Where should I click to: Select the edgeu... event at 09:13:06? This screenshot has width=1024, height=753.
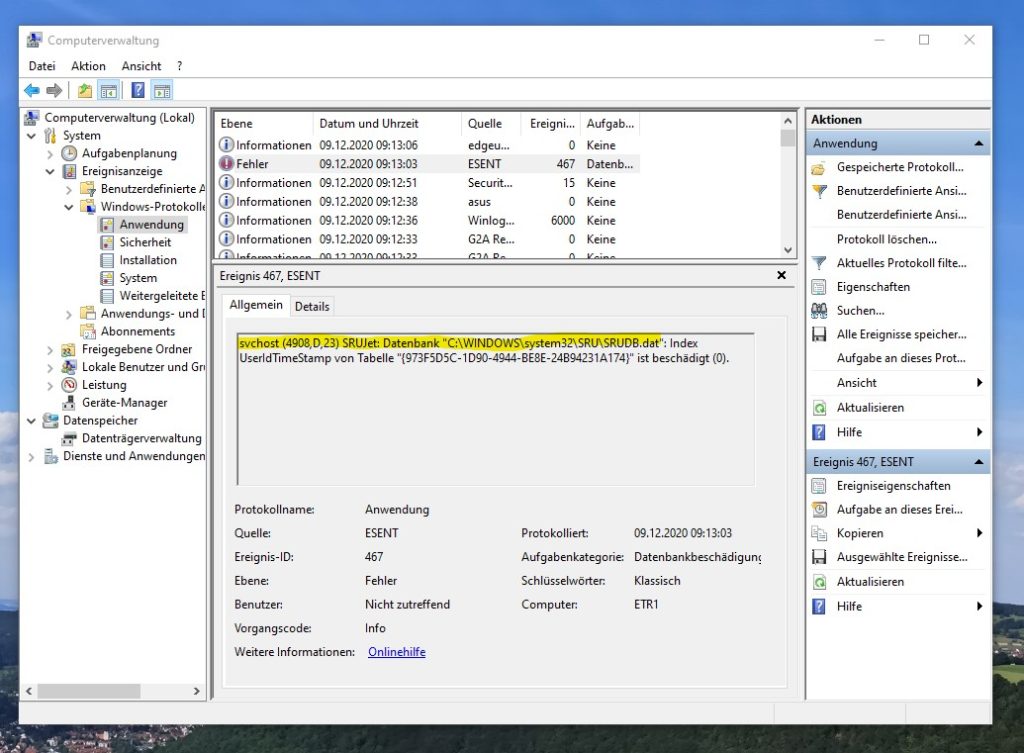[x=428, y=145]
